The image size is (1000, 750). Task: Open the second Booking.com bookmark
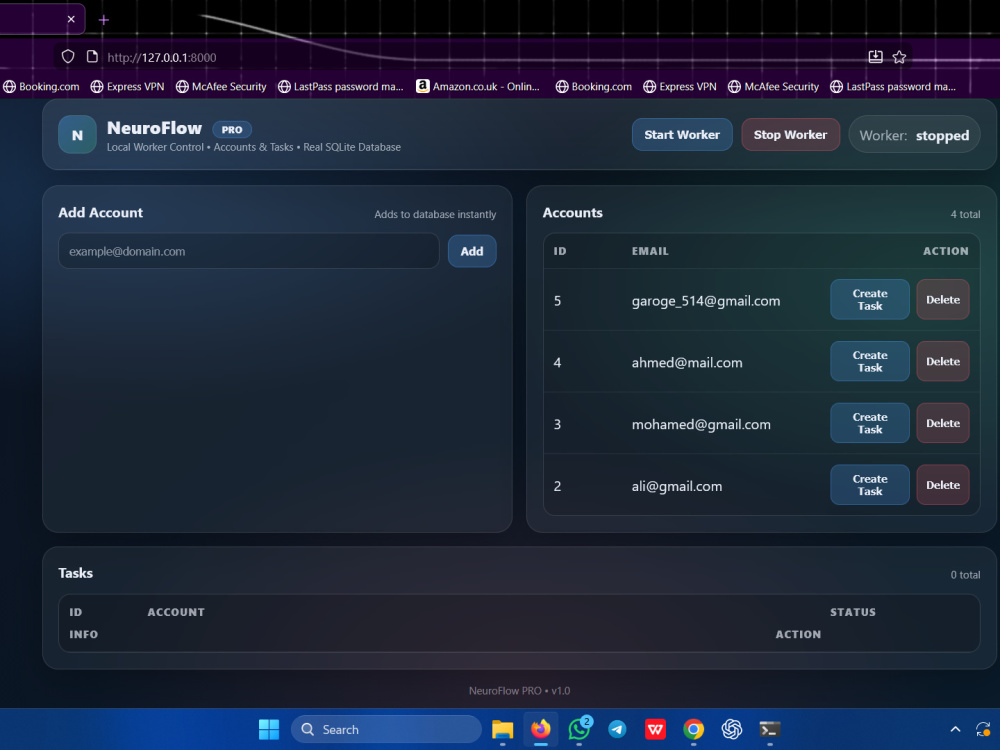(x=594, y=87)
